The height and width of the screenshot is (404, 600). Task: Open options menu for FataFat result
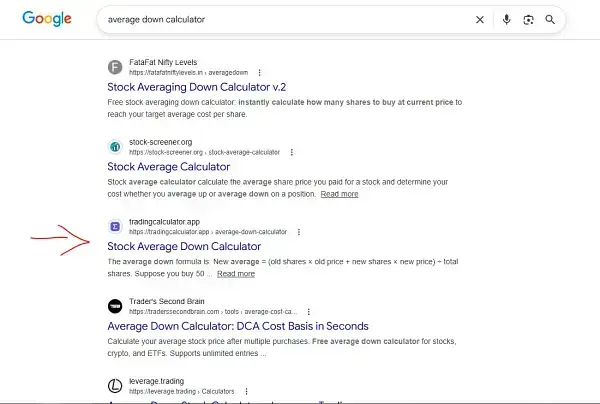click(x=259, y=72)
